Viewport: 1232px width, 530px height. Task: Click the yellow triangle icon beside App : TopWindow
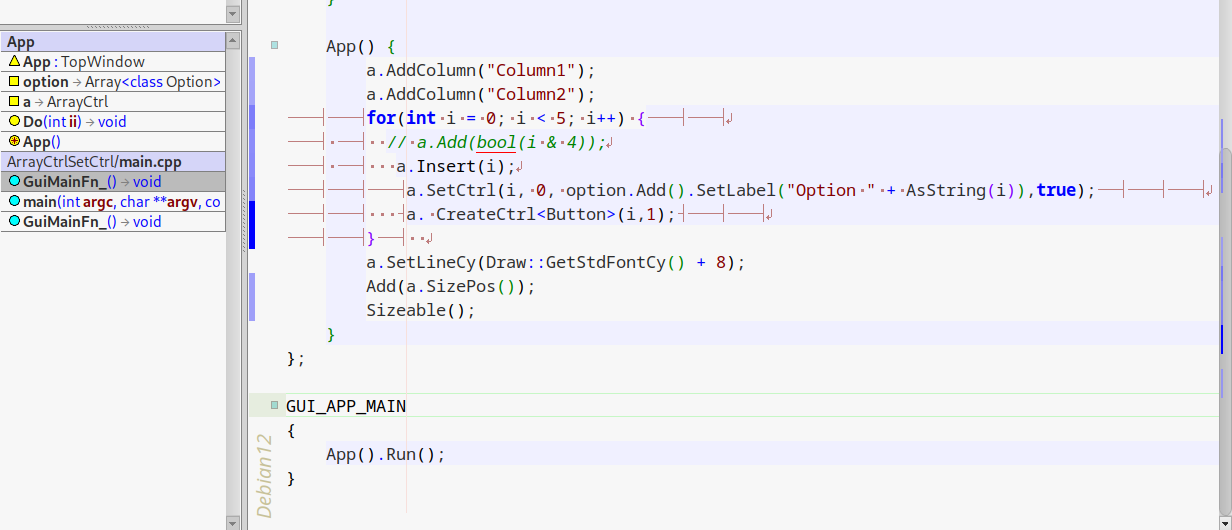pos(14,62)
